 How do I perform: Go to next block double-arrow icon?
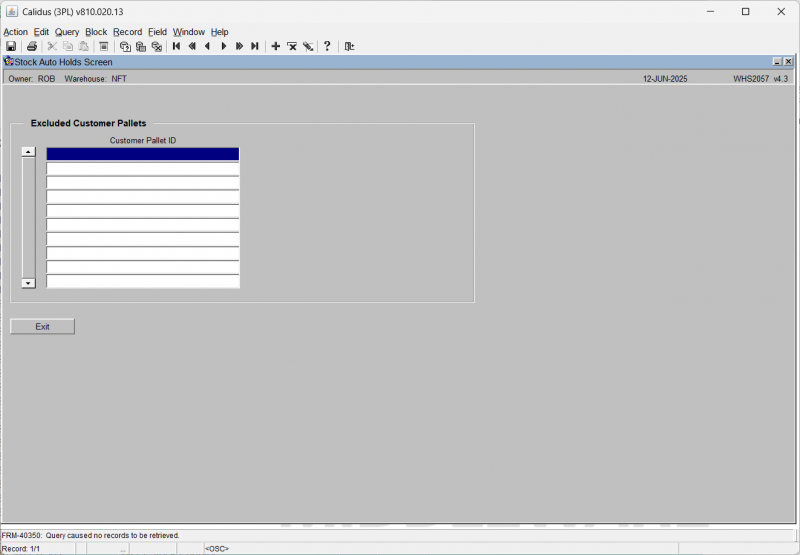pos(239,46)
